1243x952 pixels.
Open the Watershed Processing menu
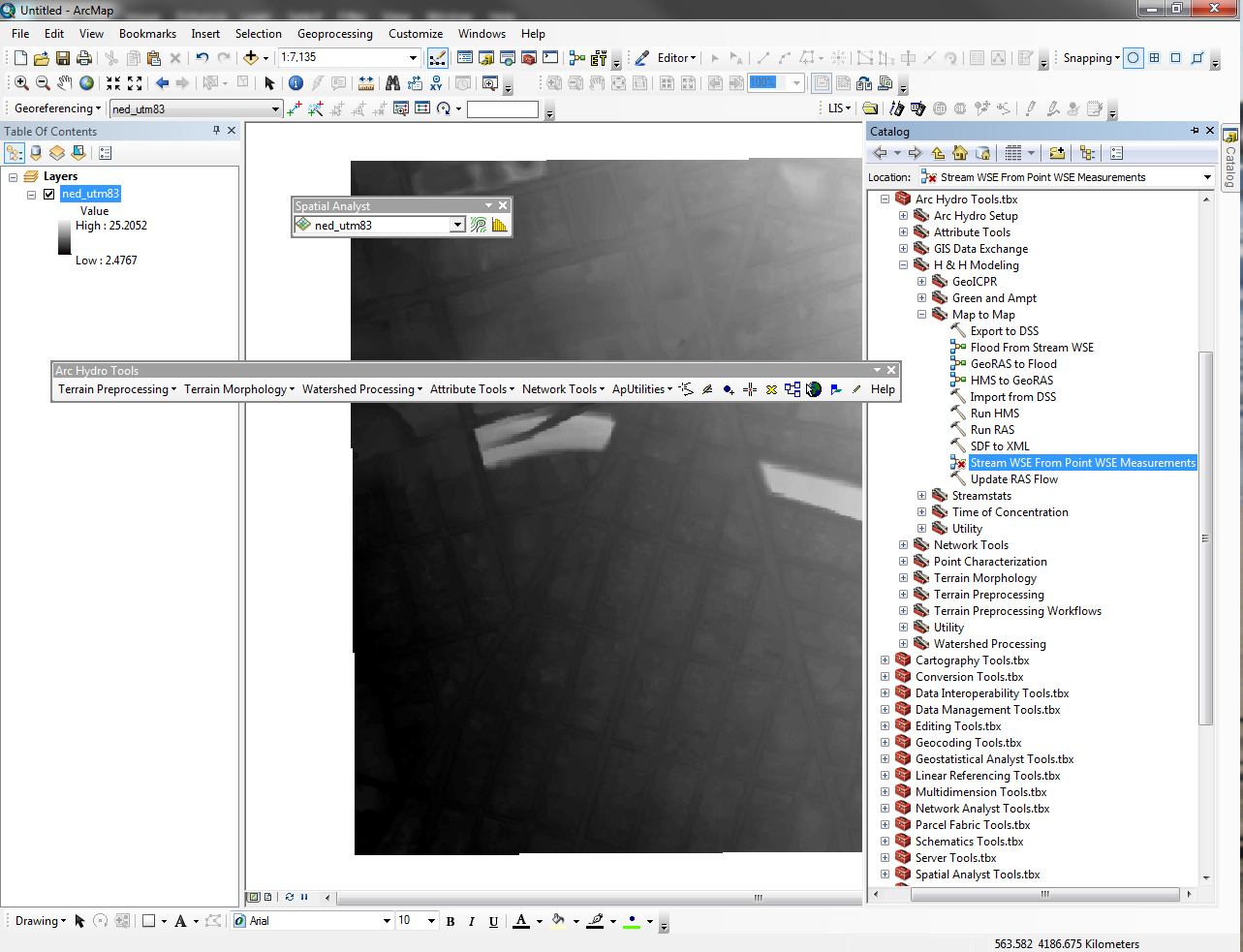(362, 389)
